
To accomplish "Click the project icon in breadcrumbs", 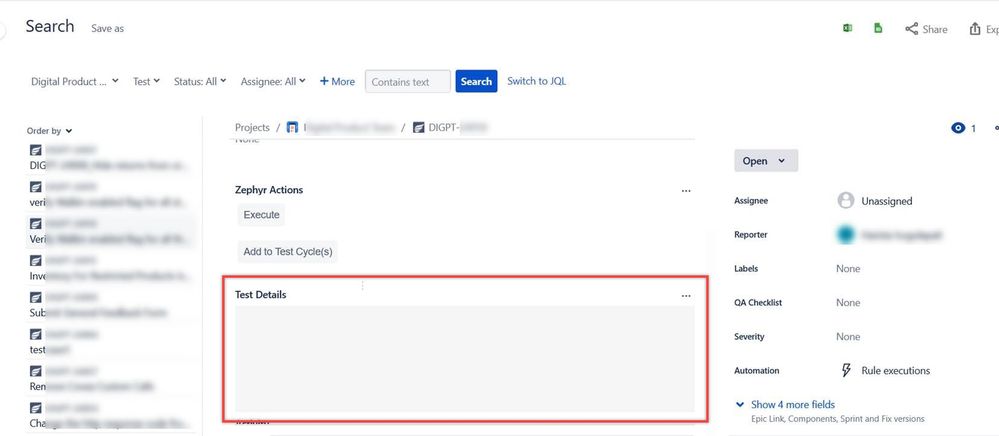I will 292,127.
